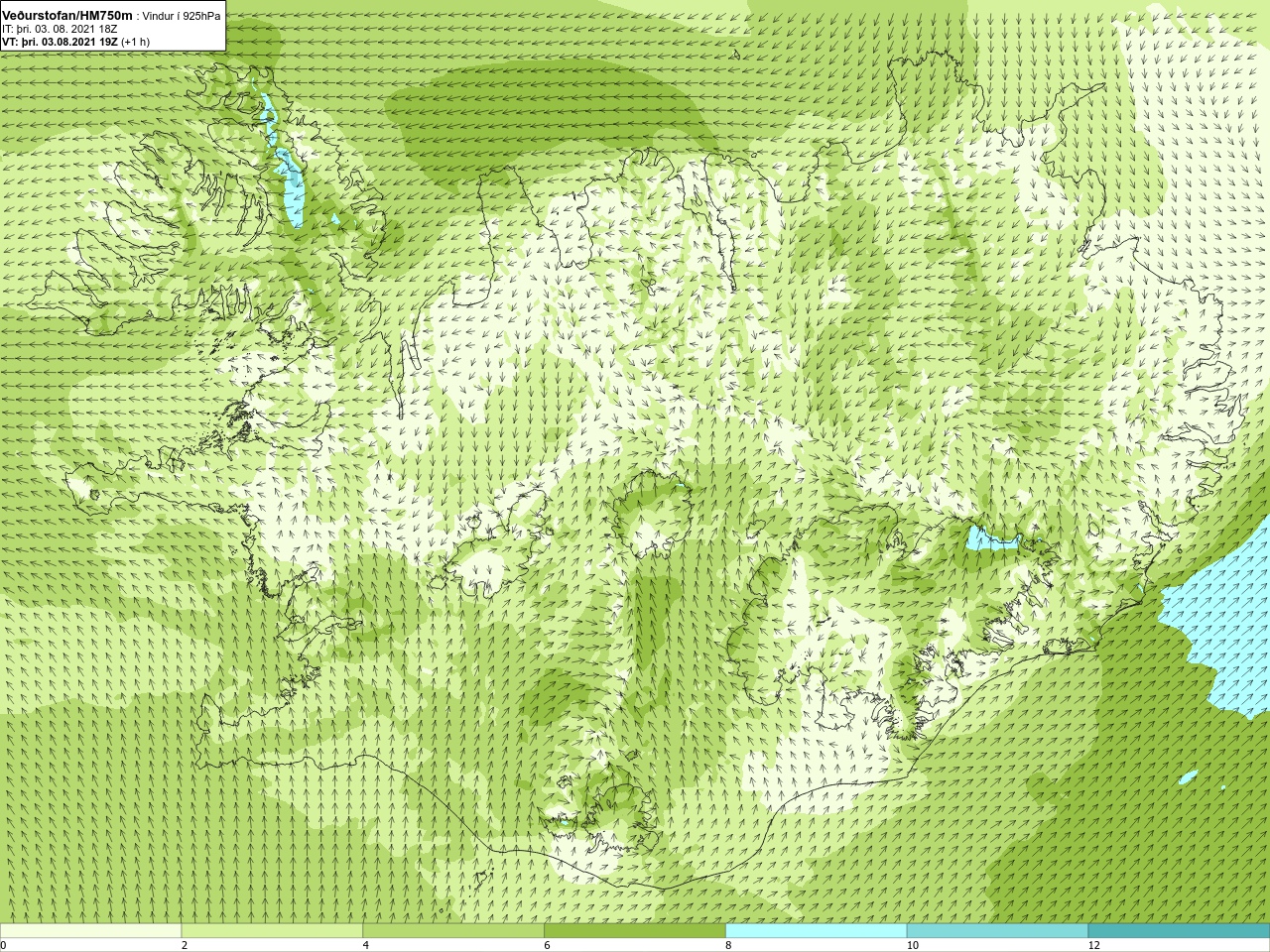The width and height of the screenshot is (1270, 952).
Task: Click the legend tick label "0"
Action: [x=4, y=945]
